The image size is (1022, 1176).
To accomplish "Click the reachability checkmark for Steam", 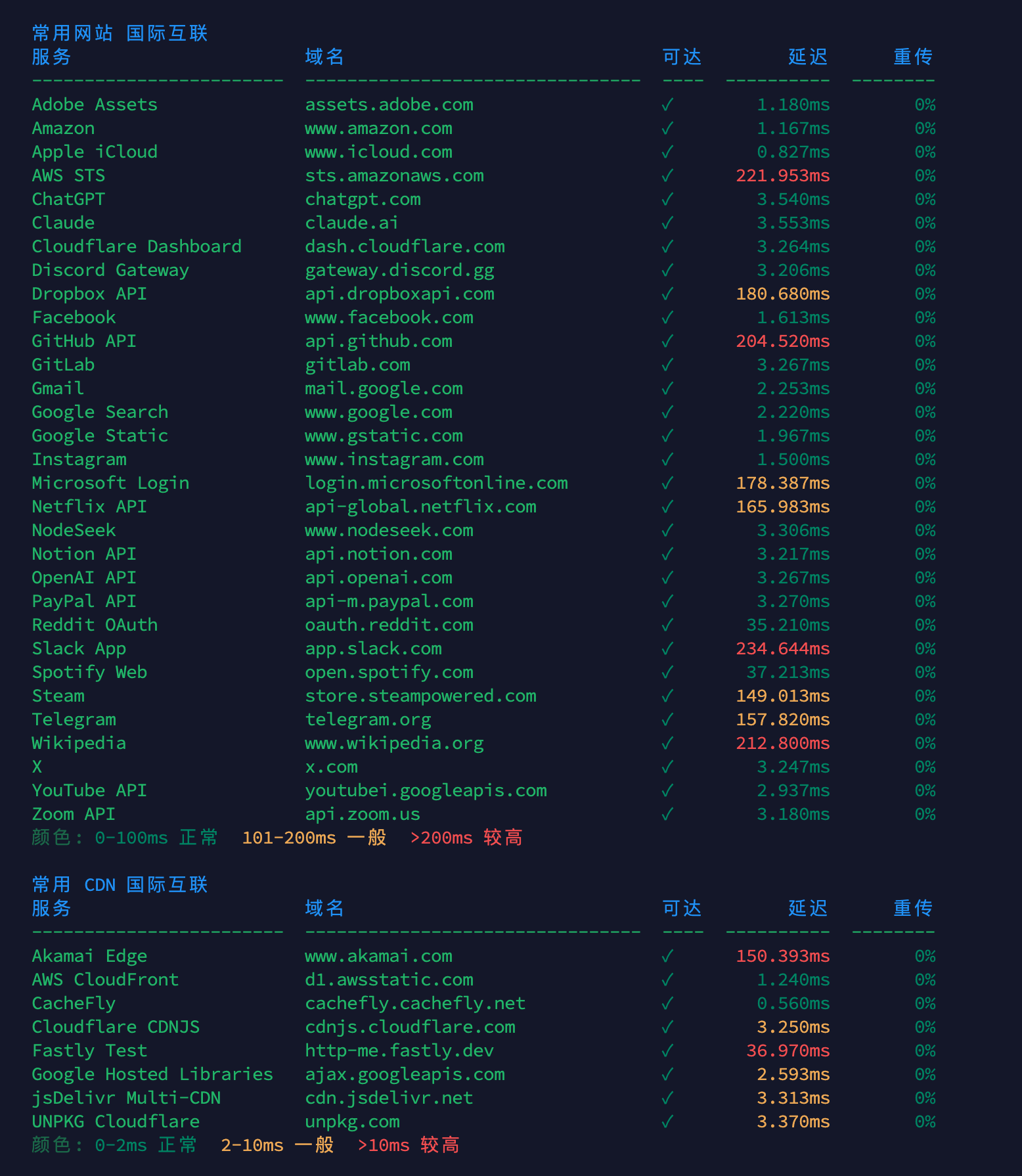I will coord(667,696).
